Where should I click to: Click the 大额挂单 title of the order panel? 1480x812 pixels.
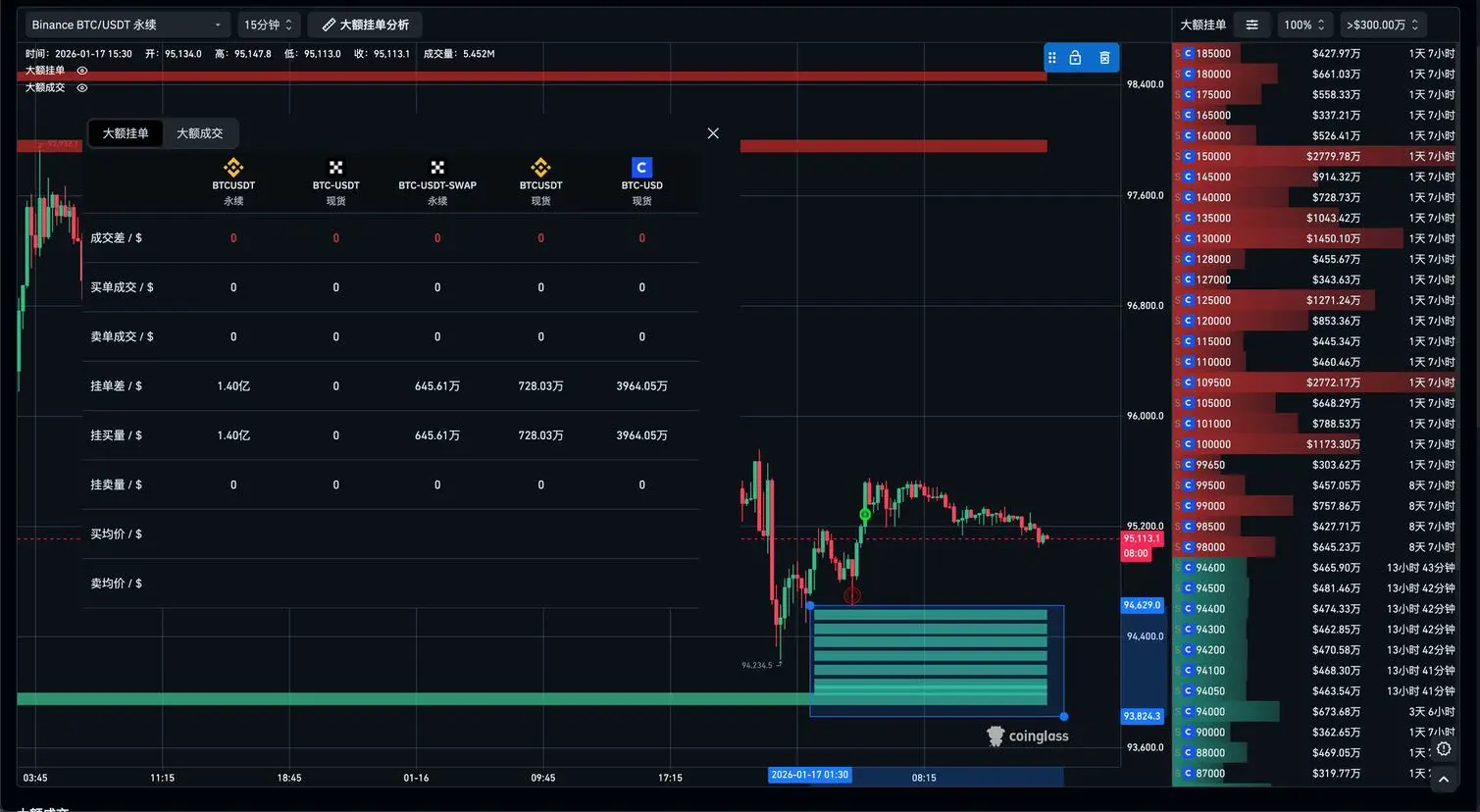(x=1203, y=25)
